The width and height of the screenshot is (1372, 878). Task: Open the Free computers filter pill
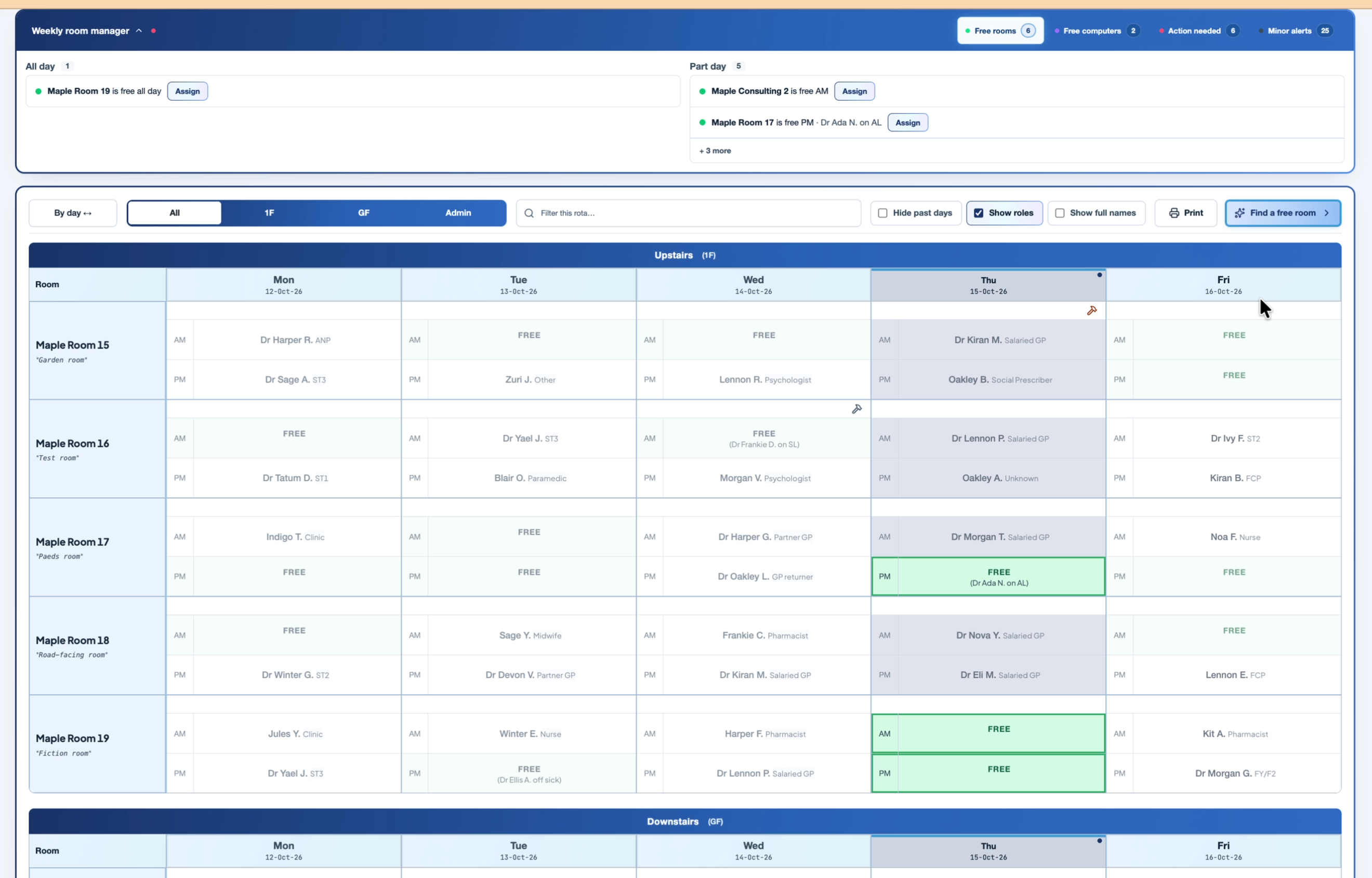(1097, 31)
